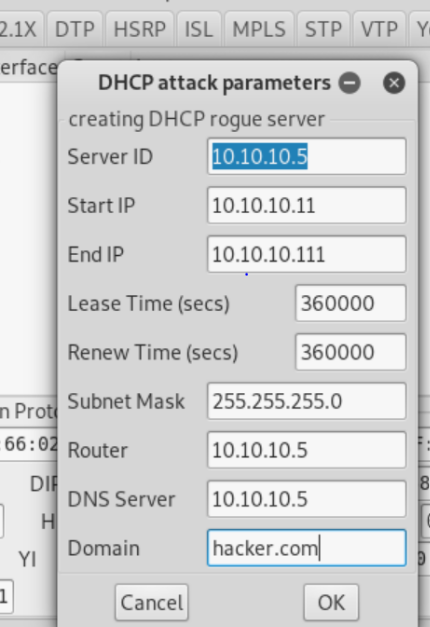Edit the Start IP field
This screenshot has height=627, width=430.
click(307, 205)
